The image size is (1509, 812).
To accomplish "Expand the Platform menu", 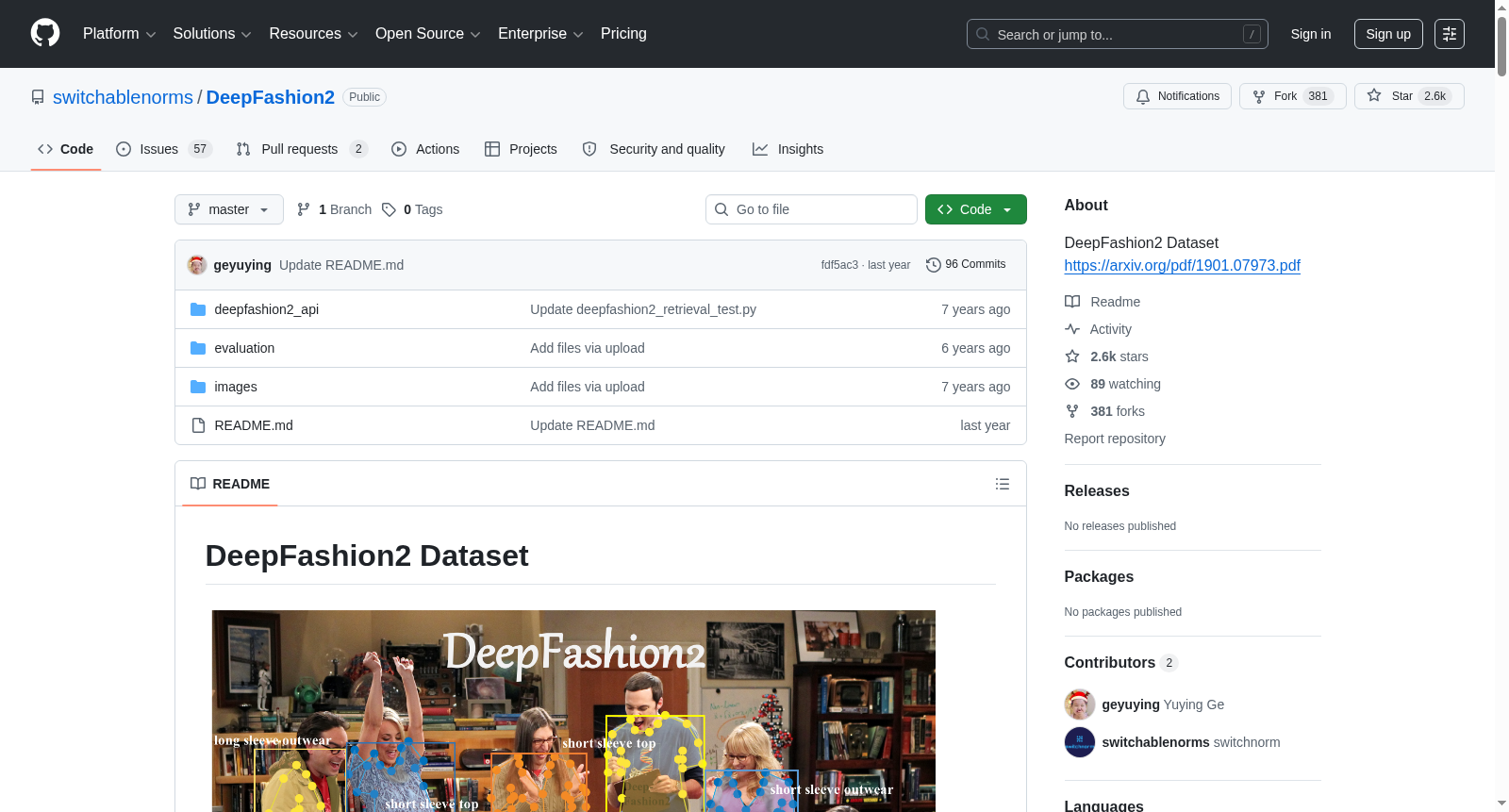I will click(119, 34).
